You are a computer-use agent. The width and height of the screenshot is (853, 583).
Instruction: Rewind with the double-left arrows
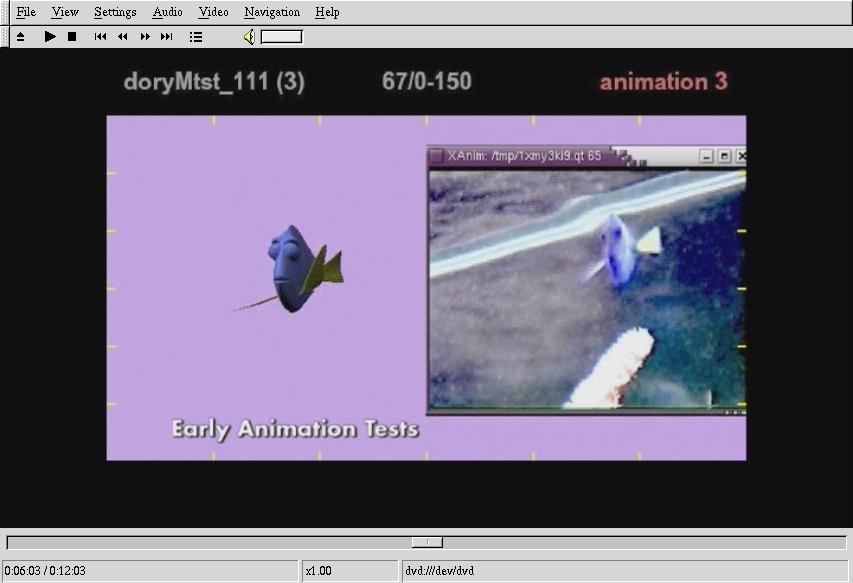point(123,36)
